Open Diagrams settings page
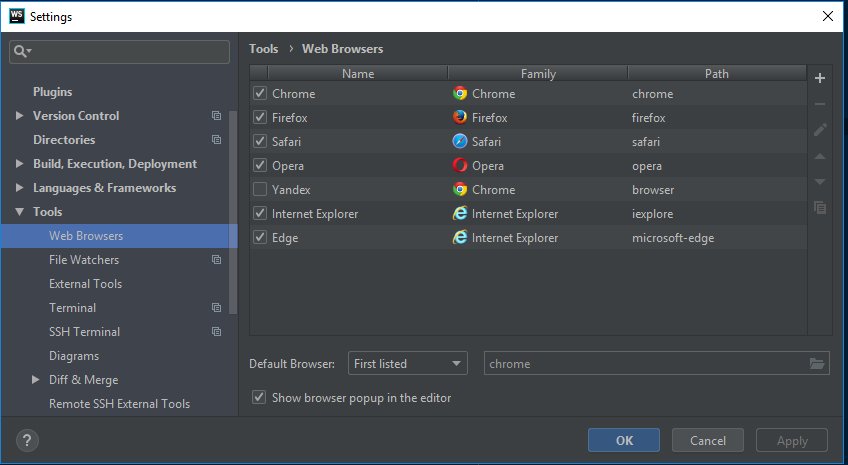848x465 pixels. tap(74, 356)
